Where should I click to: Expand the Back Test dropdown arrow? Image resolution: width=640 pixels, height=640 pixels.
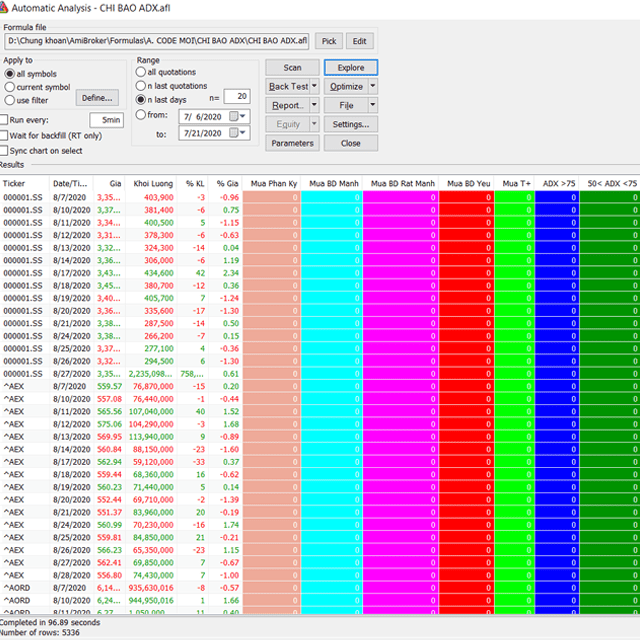314,86
